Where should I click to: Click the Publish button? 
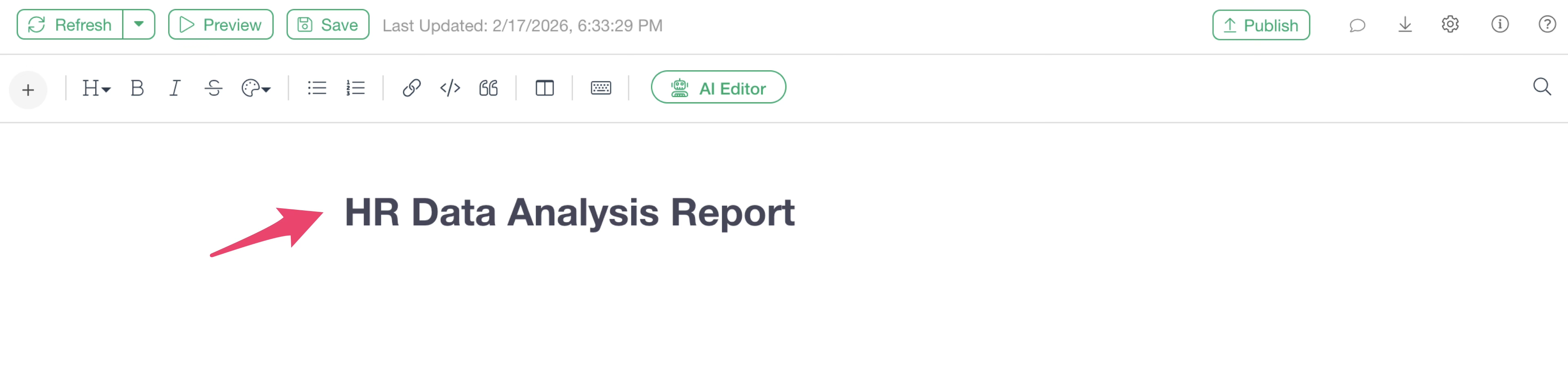click(1261, 25)
